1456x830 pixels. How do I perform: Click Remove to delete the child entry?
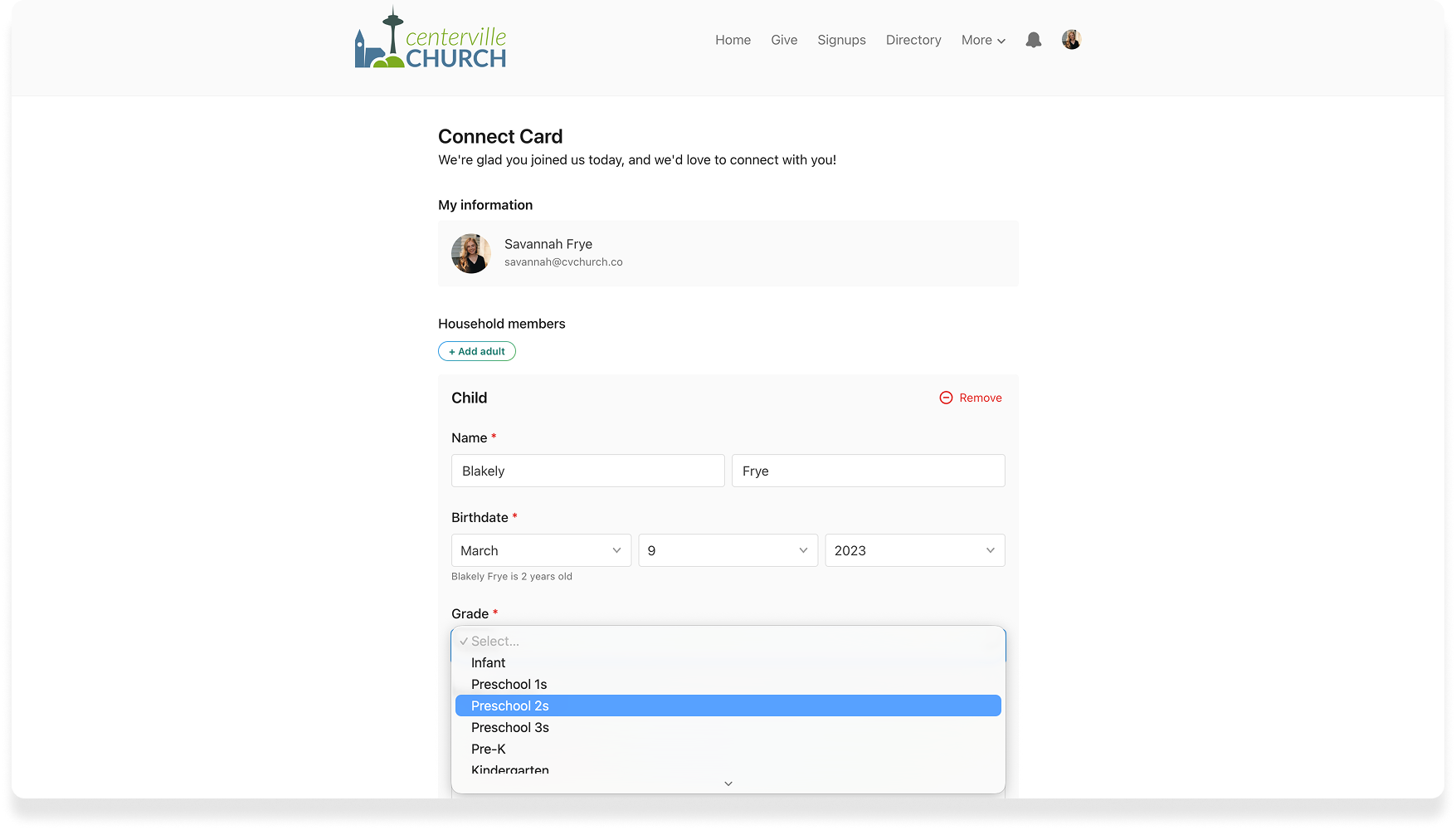point(981,398)
